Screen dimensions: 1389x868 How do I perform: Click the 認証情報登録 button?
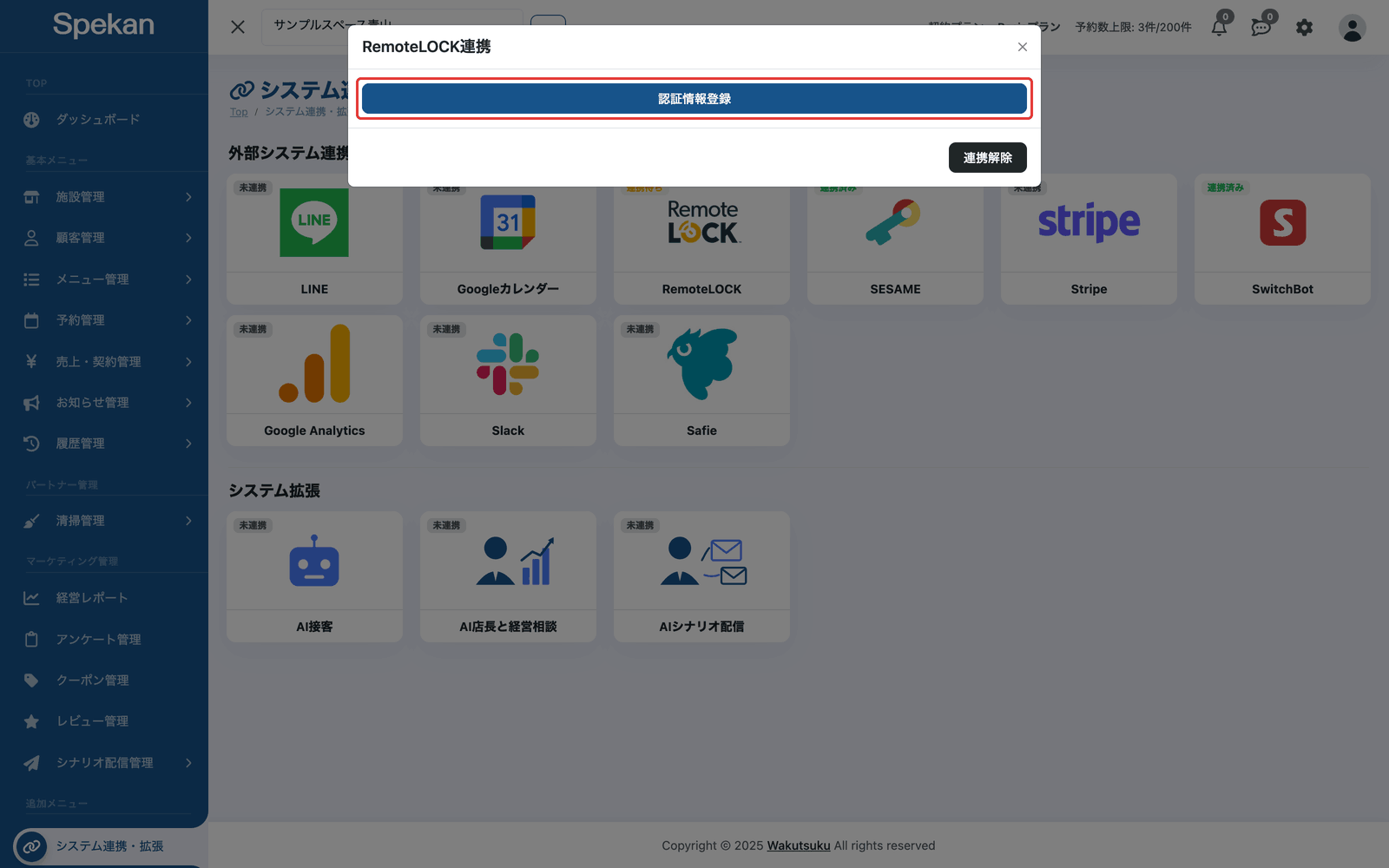(694, 99)
